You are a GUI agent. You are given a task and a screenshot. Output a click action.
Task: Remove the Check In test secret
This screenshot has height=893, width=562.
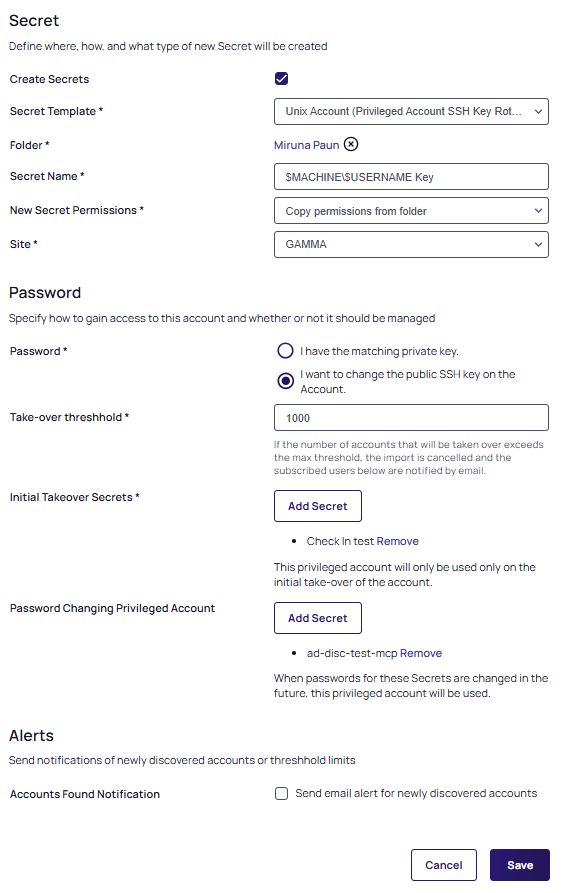click(397, 541)
